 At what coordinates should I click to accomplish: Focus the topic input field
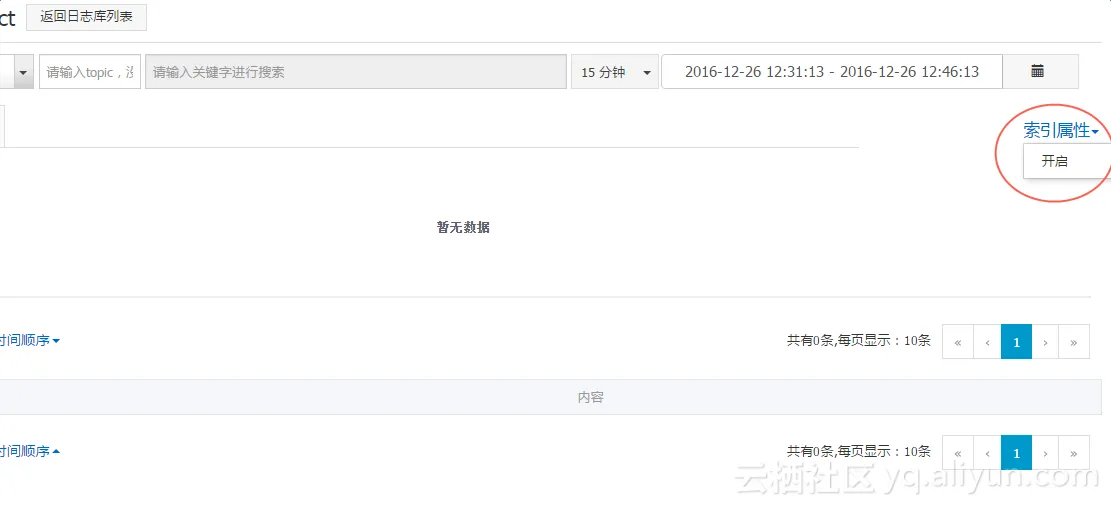(x=90, y=72)
